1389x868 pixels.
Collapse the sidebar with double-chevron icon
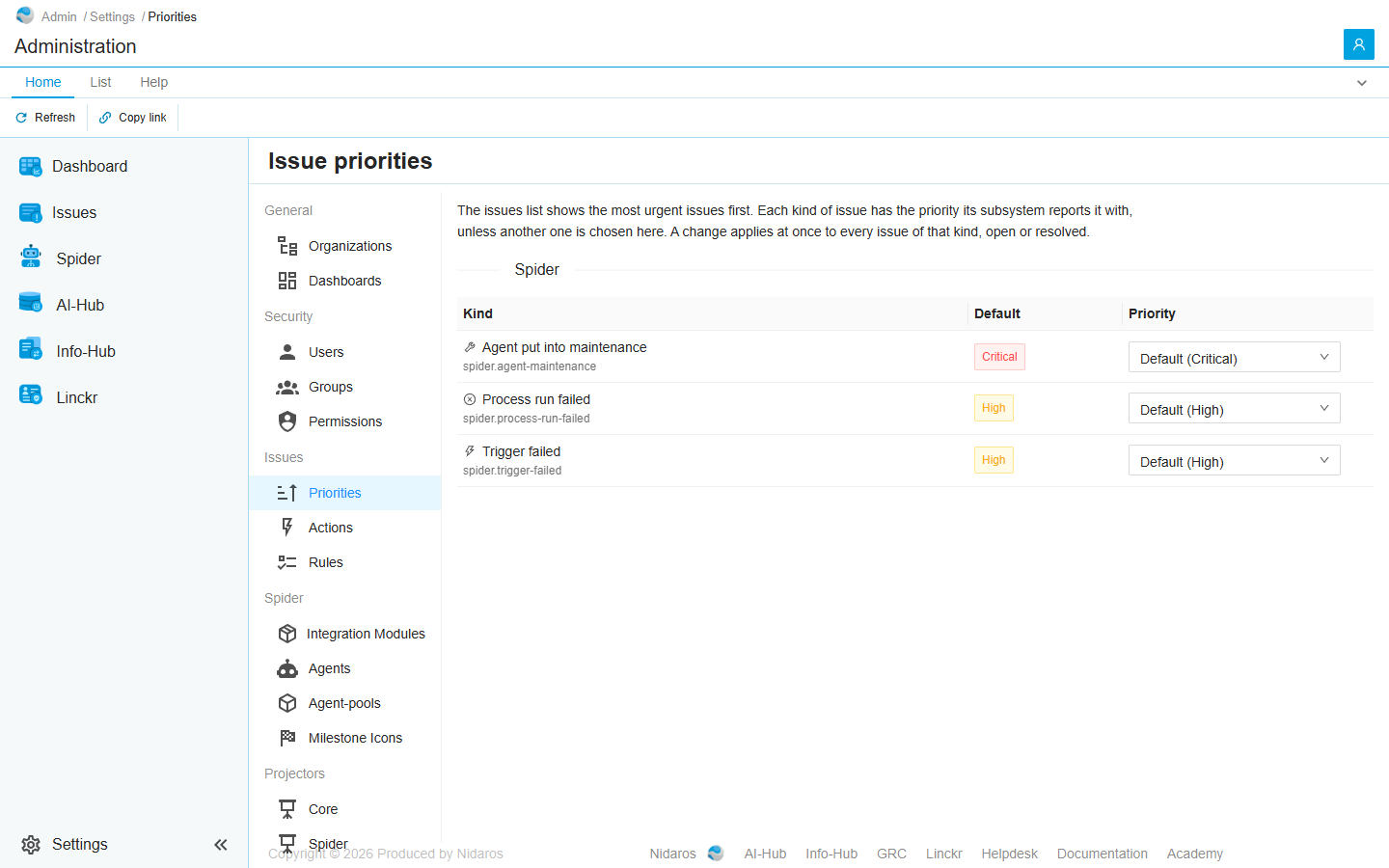click(221, 845)
